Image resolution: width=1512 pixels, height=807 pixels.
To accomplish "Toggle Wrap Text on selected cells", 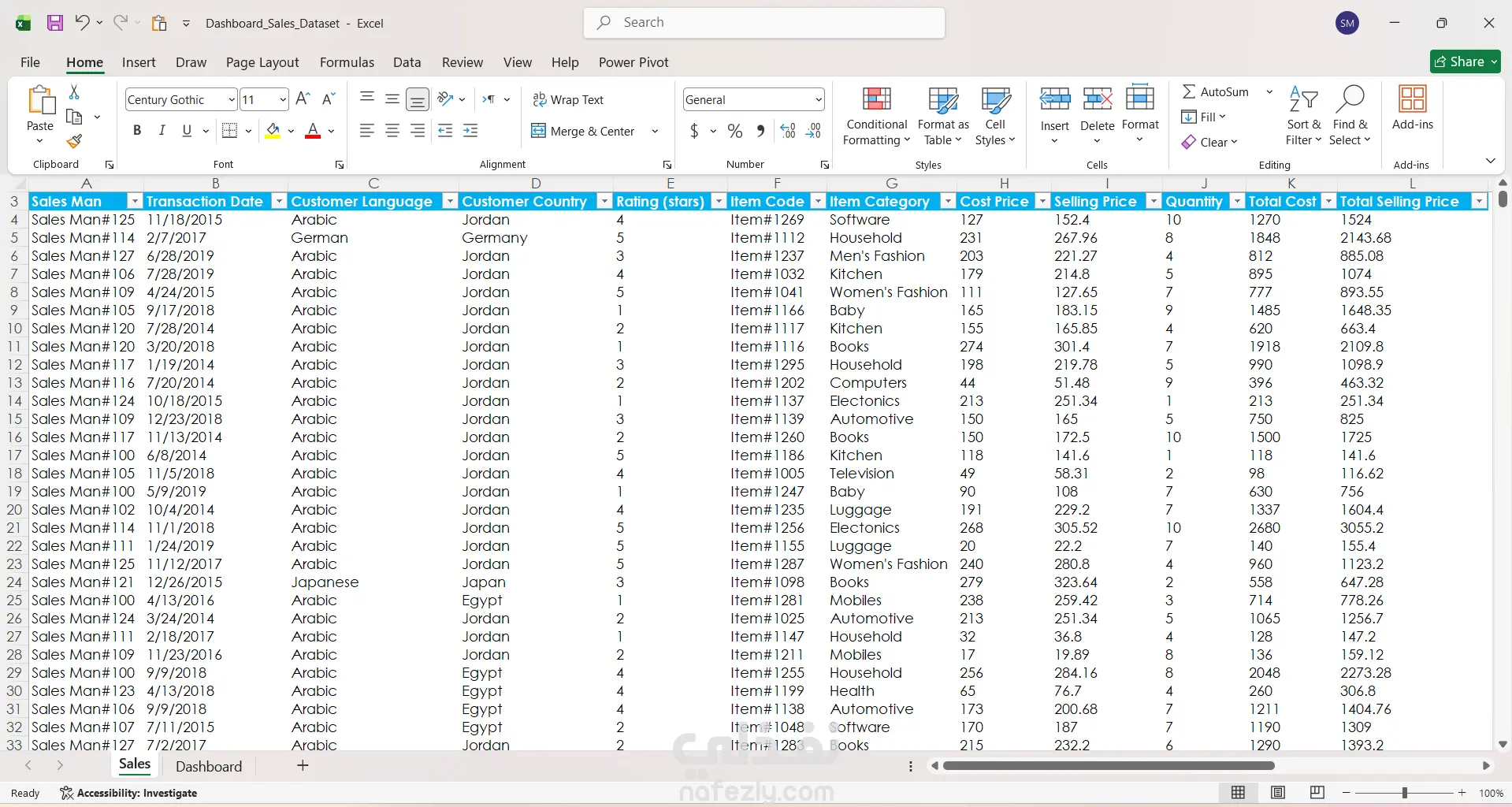I will [568, 100].
